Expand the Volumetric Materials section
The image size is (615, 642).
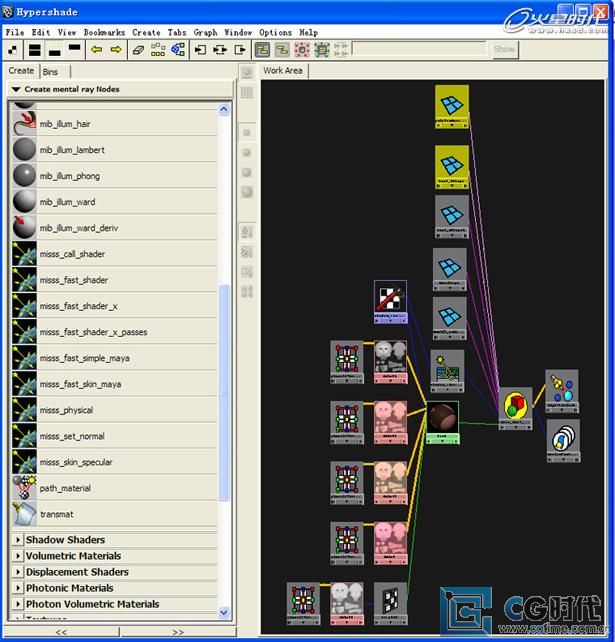tap(18, 556)
